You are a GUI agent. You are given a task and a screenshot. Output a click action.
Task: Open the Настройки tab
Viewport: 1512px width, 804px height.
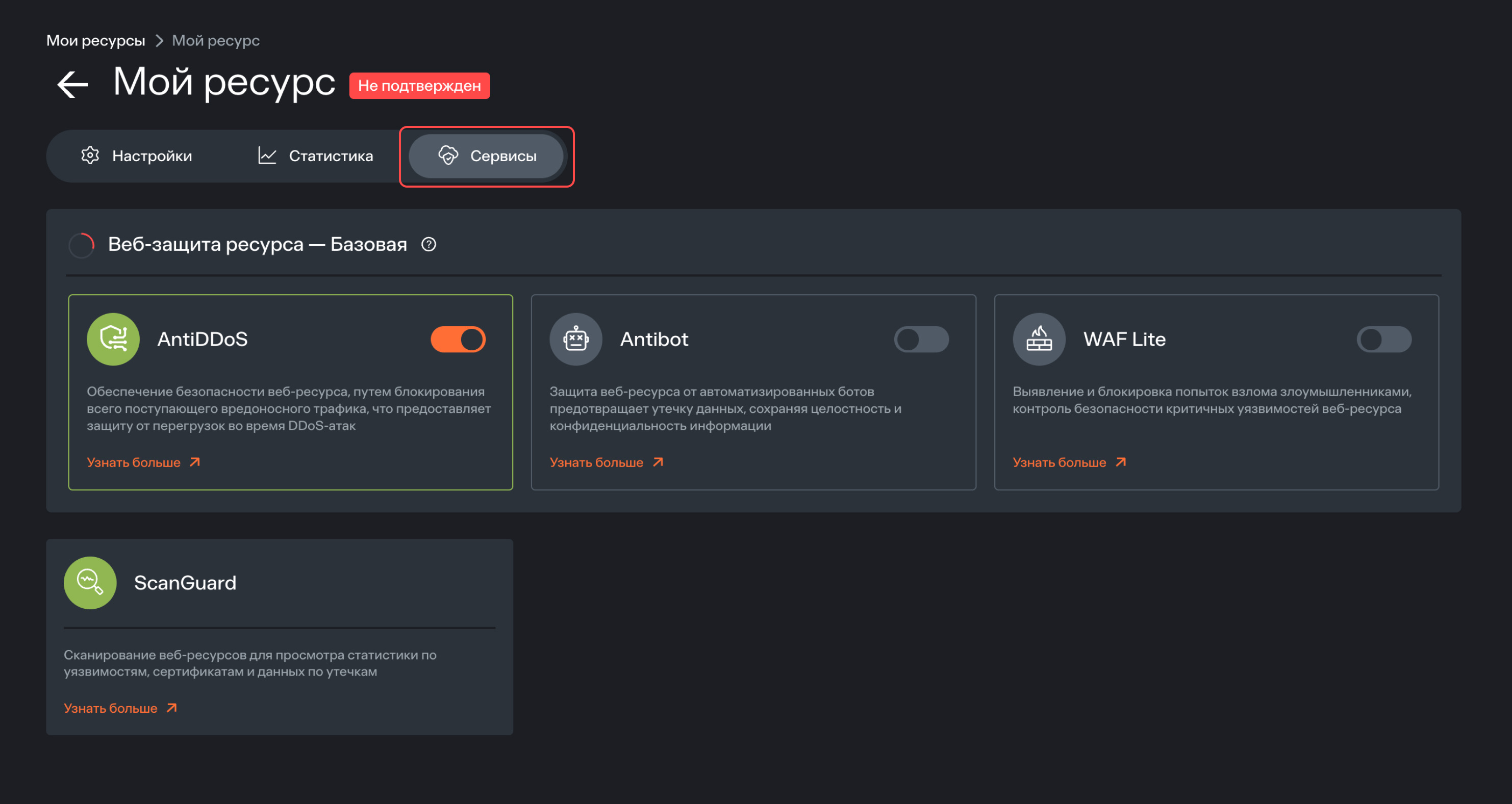137,156
